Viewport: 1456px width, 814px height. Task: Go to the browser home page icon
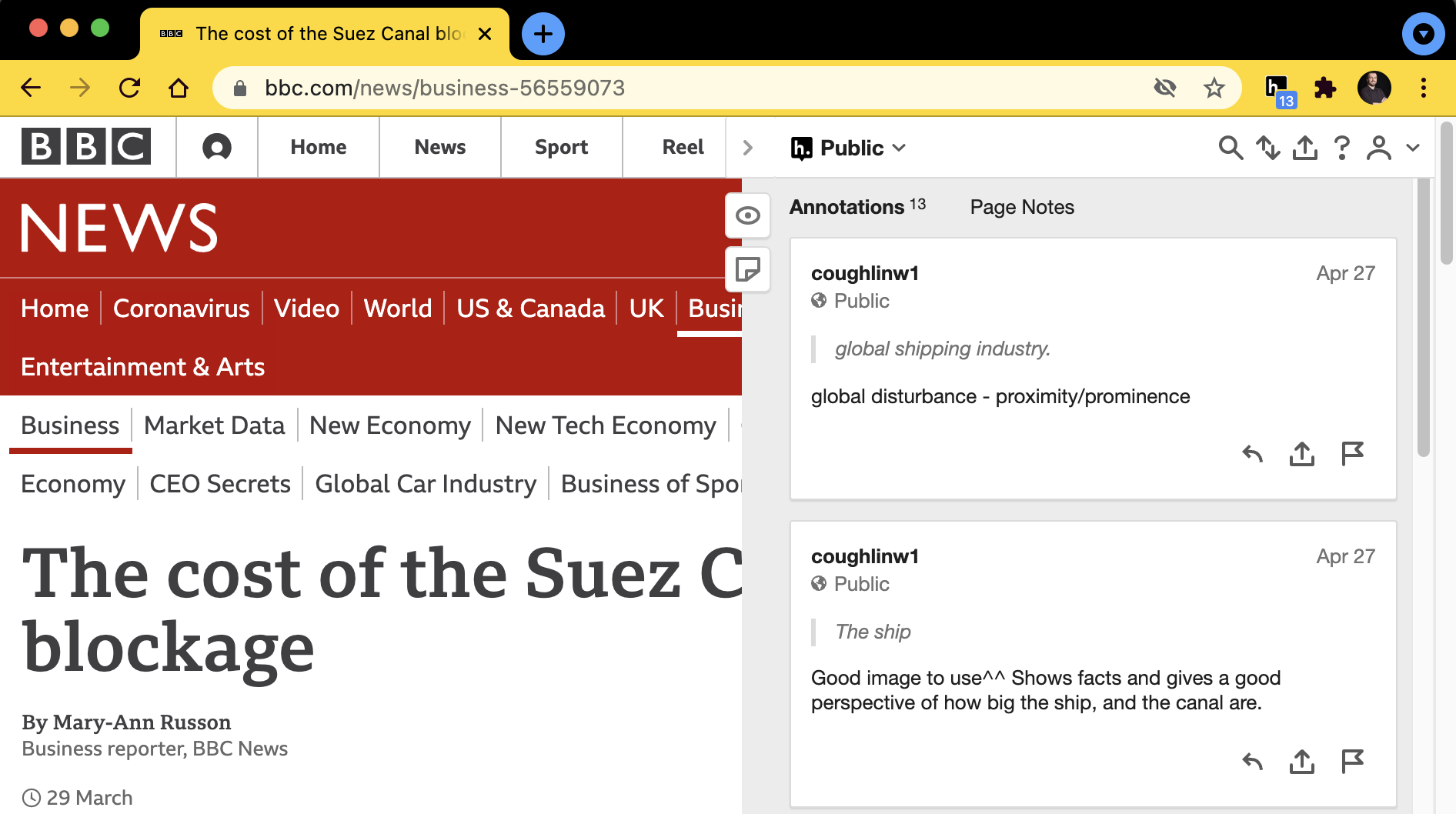tap(179, 88)
